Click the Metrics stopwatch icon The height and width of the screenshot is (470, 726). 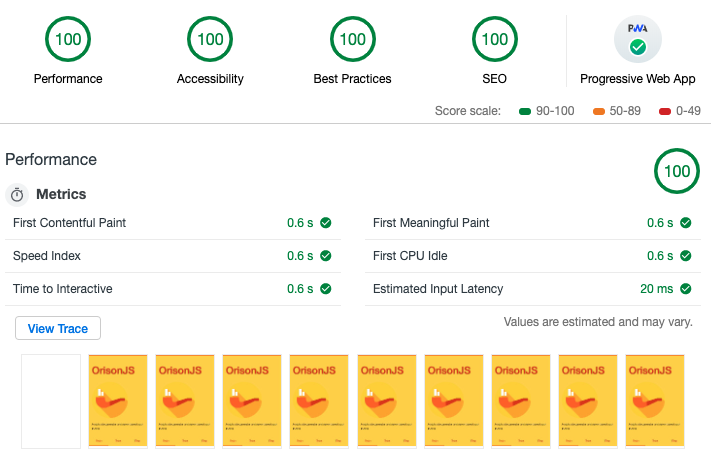click(17, 194)
